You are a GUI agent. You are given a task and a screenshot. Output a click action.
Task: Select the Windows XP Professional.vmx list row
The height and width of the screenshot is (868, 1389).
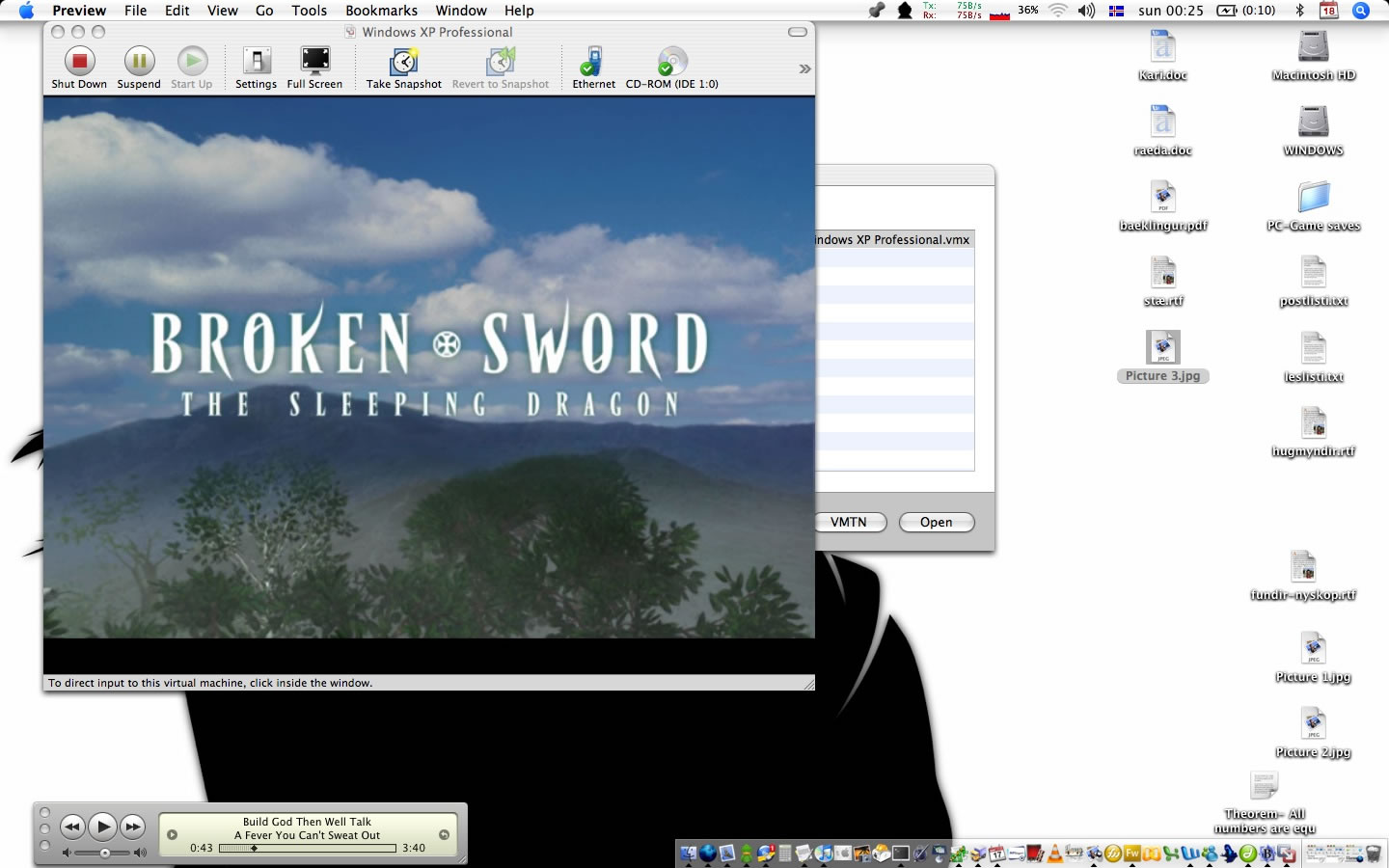(x=895, y=239)
